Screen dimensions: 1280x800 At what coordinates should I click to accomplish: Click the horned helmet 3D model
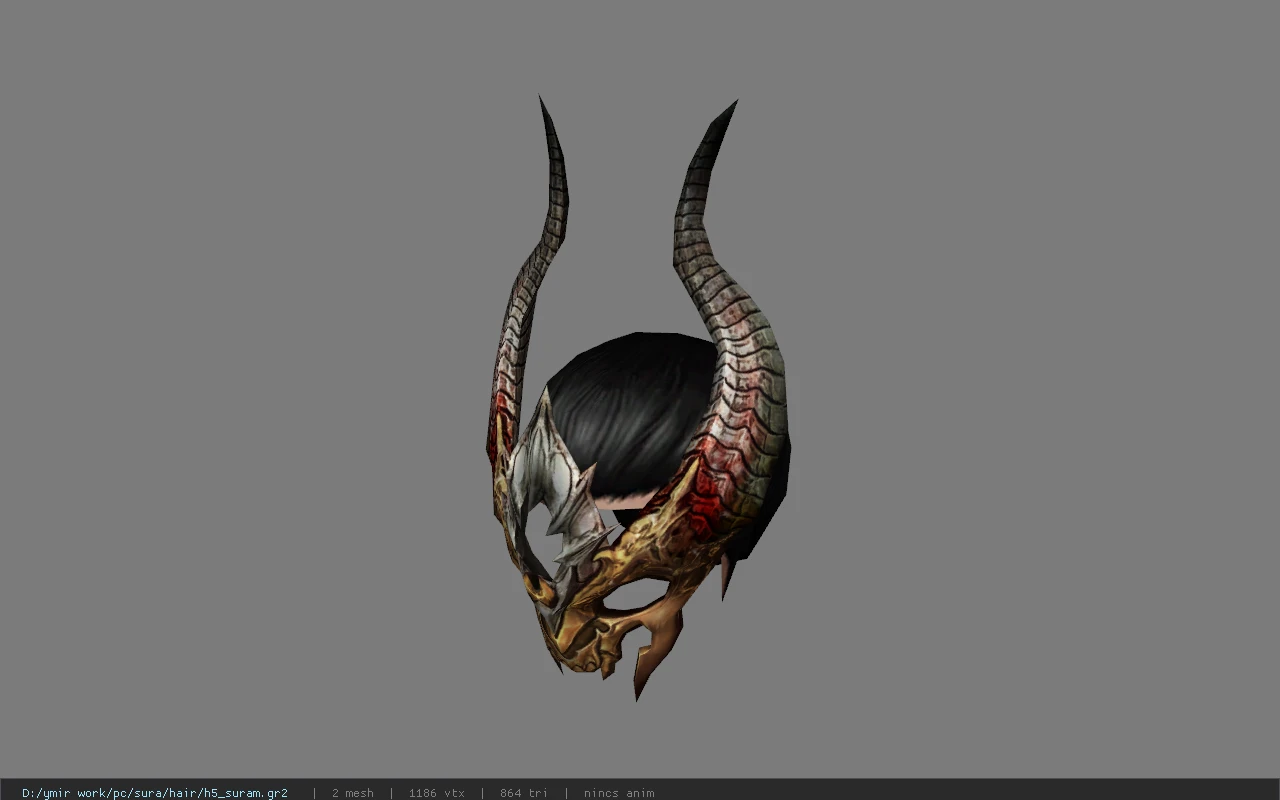pyautogui.click(x=638, y=400)
